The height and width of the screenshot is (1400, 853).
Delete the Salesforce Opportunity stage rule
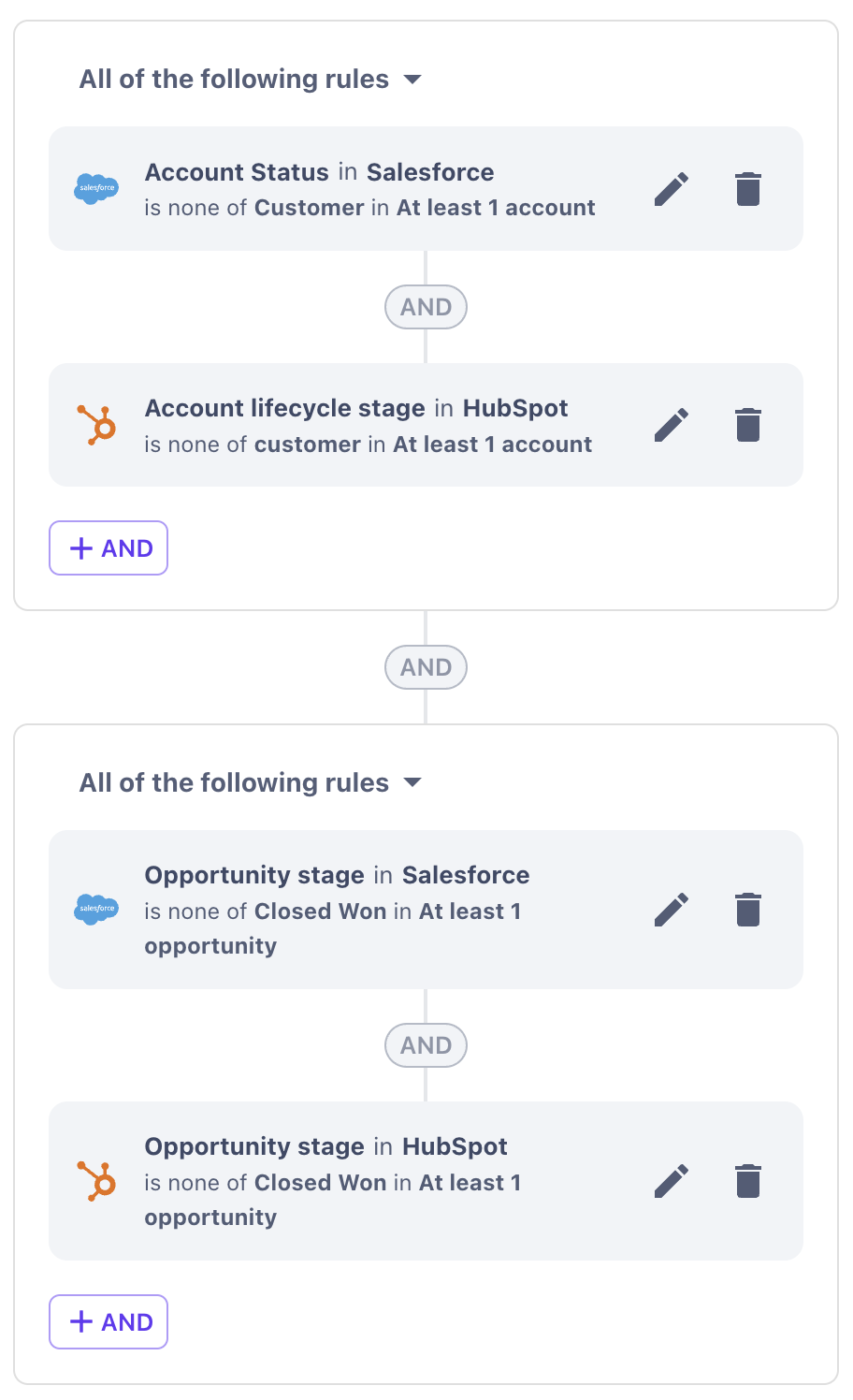[747, 910]
